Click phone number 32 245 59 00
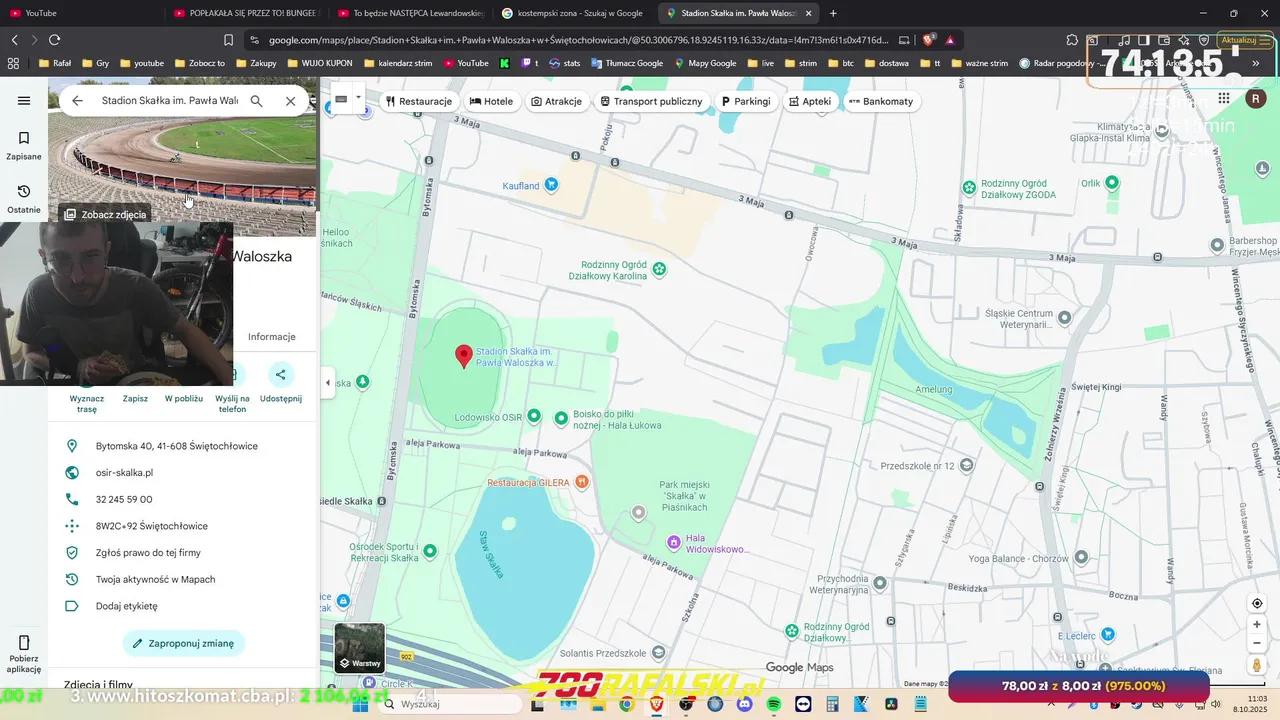Viewport: 1280px width, 720px height. [182, 499]
